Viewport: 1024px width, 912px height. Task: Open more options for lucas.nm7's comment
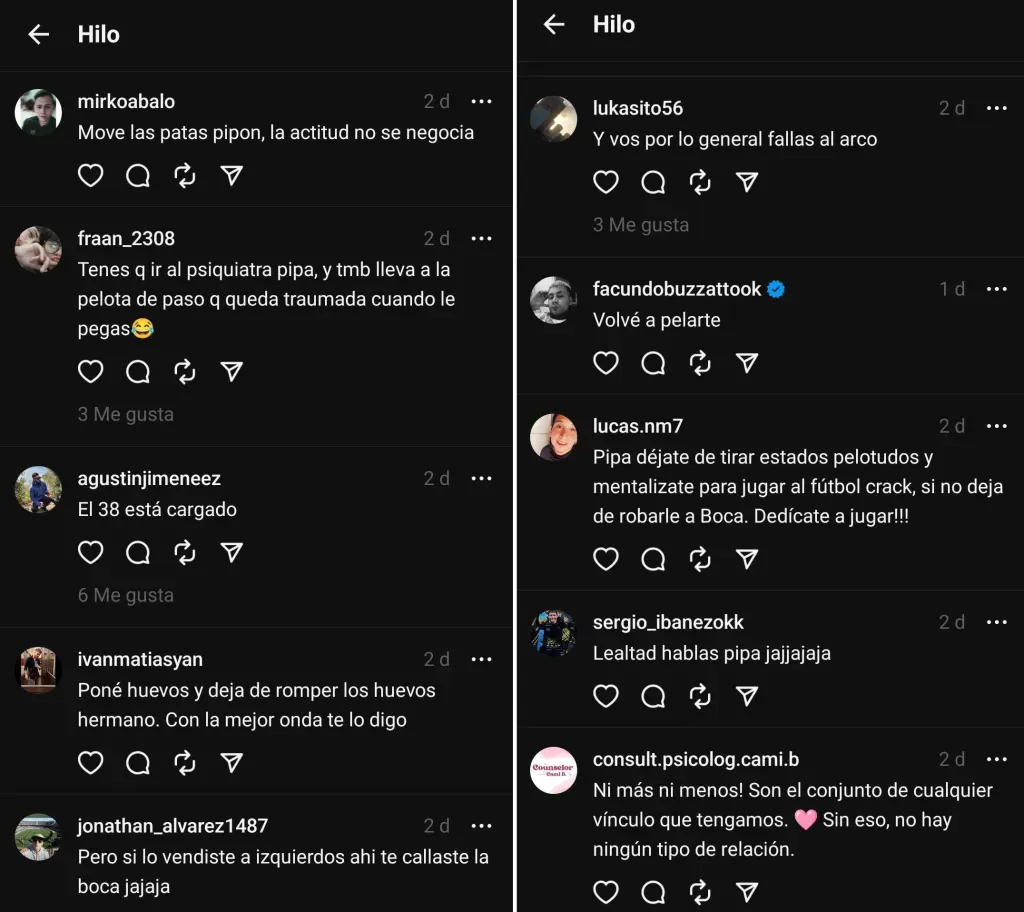coord(997,426)
